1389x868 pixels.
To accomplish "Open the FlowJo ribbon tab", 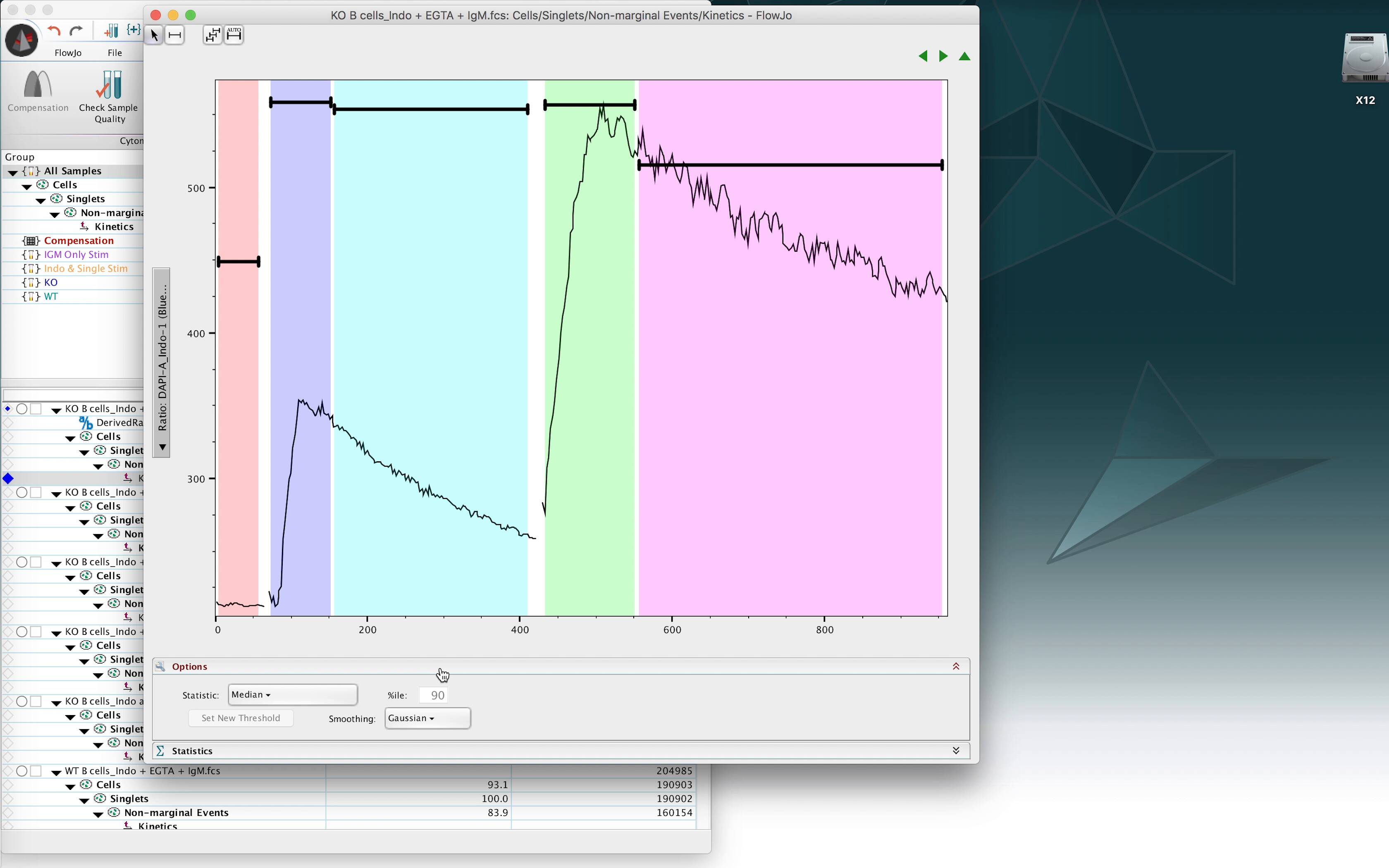I will tap(68, 53).
